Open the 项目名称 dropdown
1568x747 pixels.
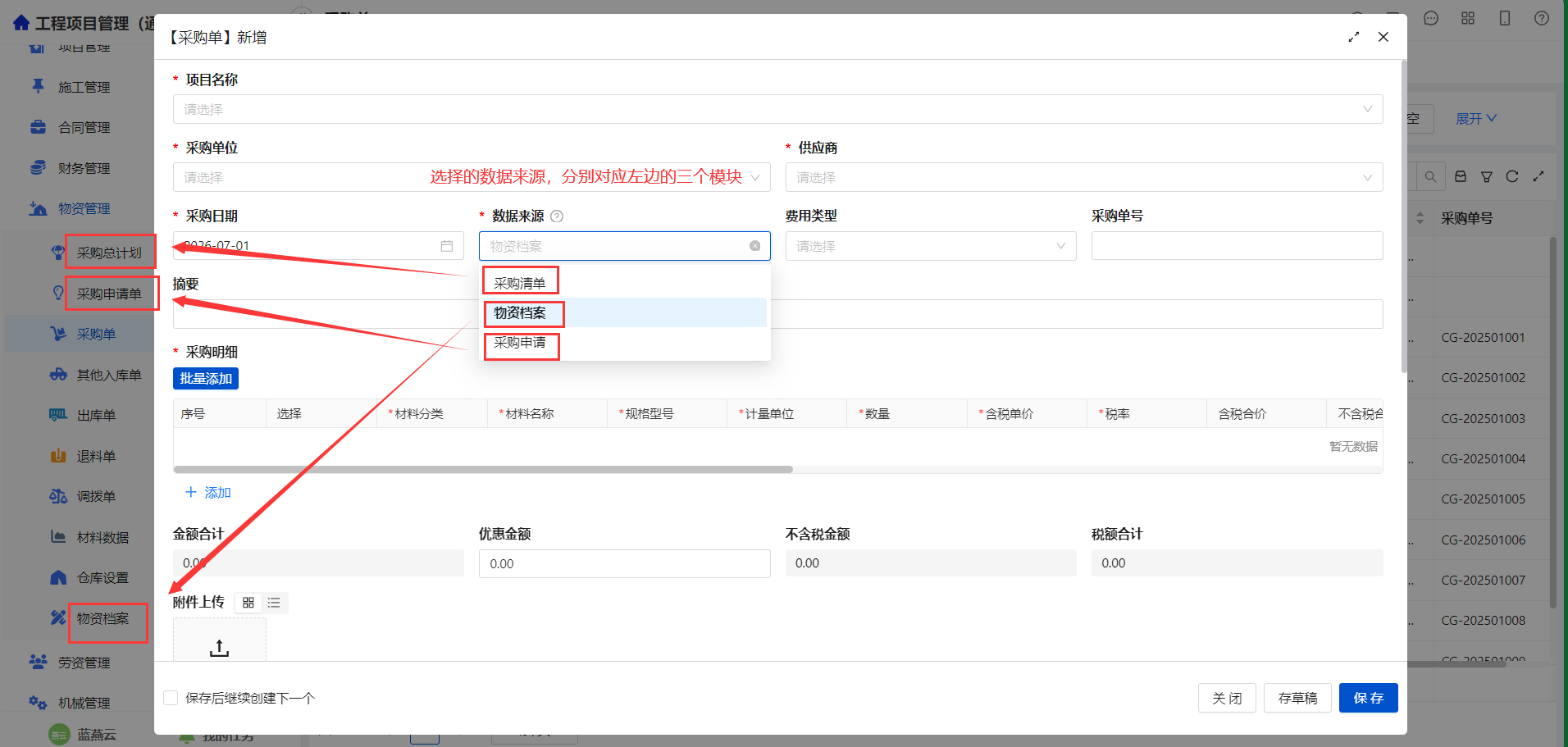pyautogui.click(x=777, y=109)
